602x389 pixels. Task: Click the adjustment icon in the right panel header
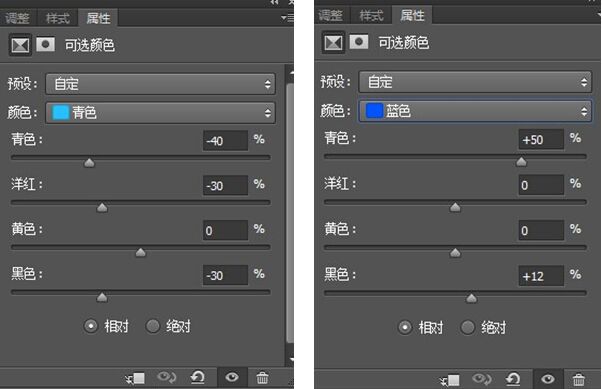(x=333, y=43)
